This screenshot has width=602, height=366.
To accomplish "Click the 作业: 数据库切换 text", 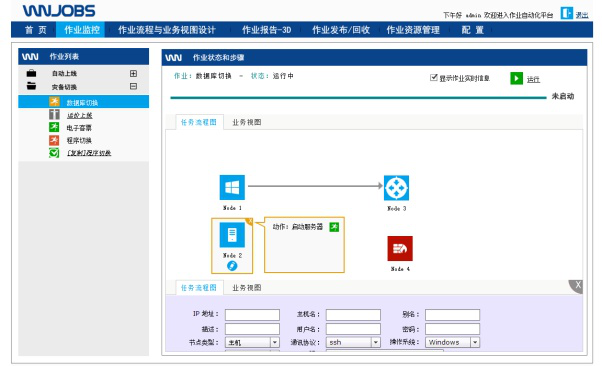I will [x=202, y=76].
